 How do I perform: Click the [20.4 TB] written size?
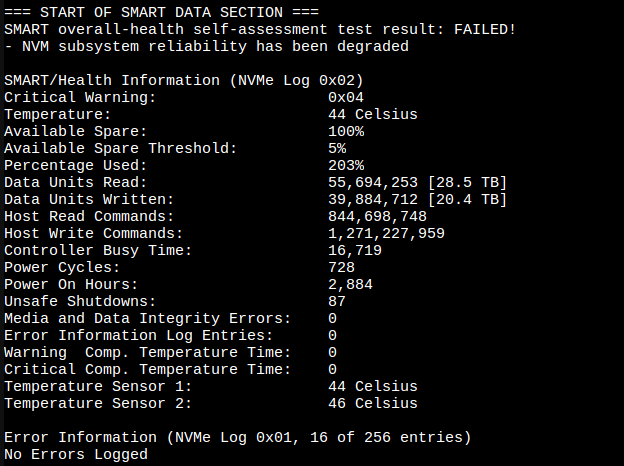(x=467, y=200)
